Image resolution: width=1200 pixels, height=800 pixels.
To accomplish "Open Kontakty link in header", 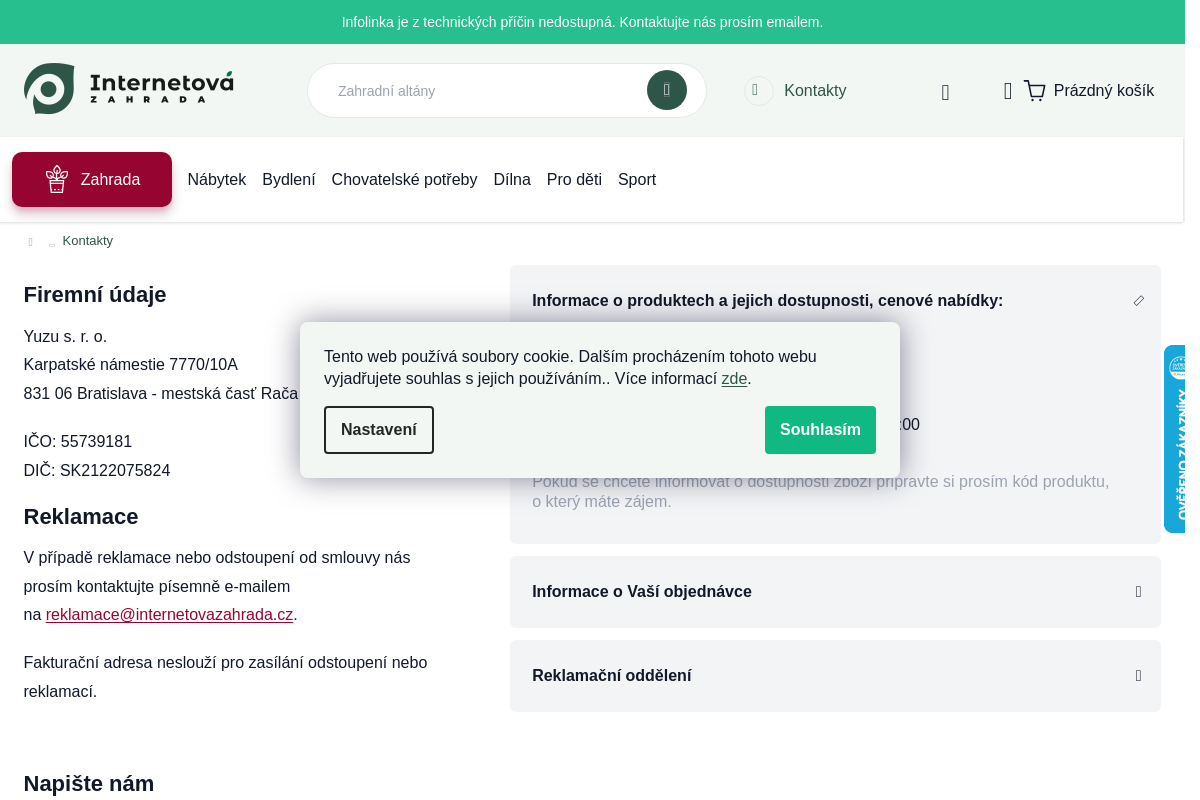I will pos(815,91).
